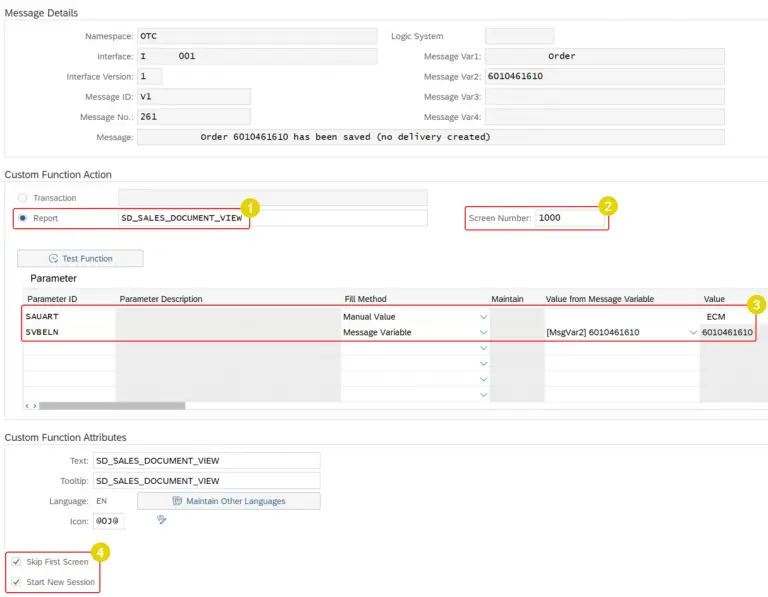The height and width of the screenshot is (597, 768).
Task: Click the parameter table horizontal scrollbar
Action: point(111,406)
